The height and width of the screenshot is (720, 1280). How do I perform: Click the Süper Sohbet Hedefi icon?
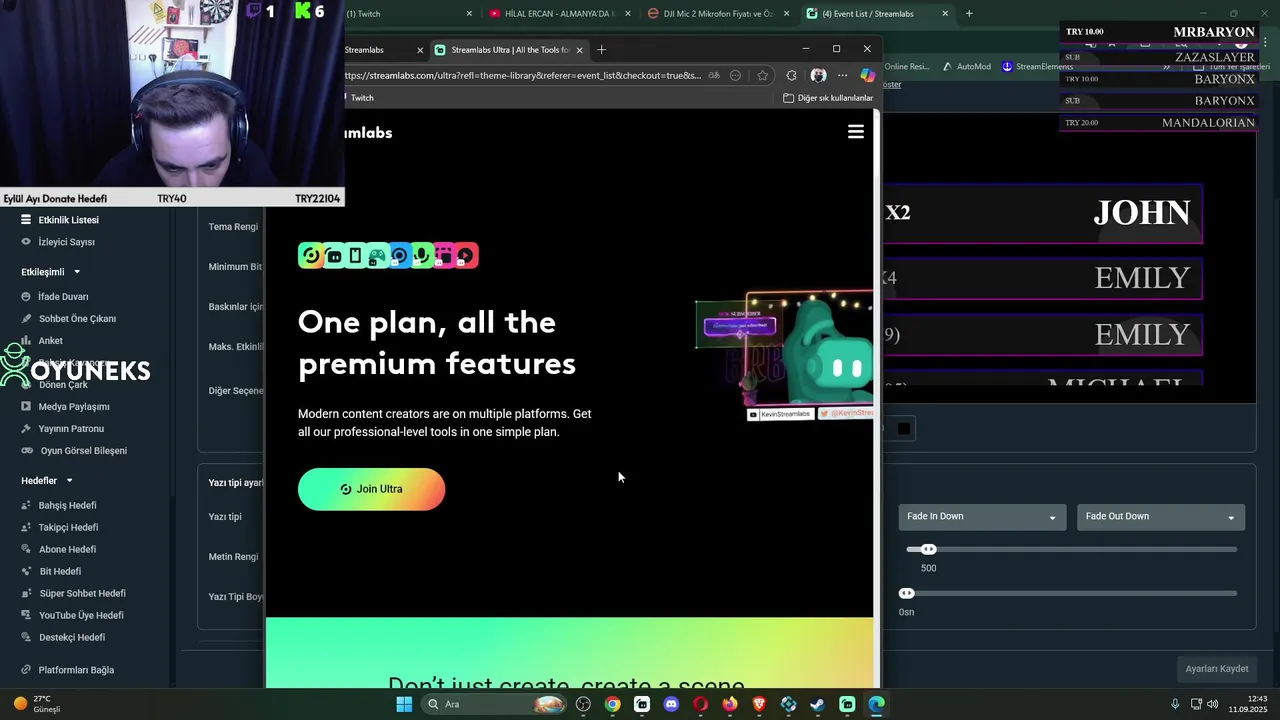(x=27, y=594)
